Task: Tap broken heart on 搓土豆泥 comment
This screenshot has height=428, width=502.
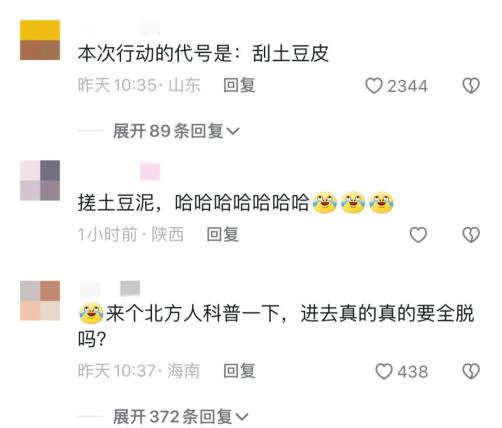Action: point(471,235)
